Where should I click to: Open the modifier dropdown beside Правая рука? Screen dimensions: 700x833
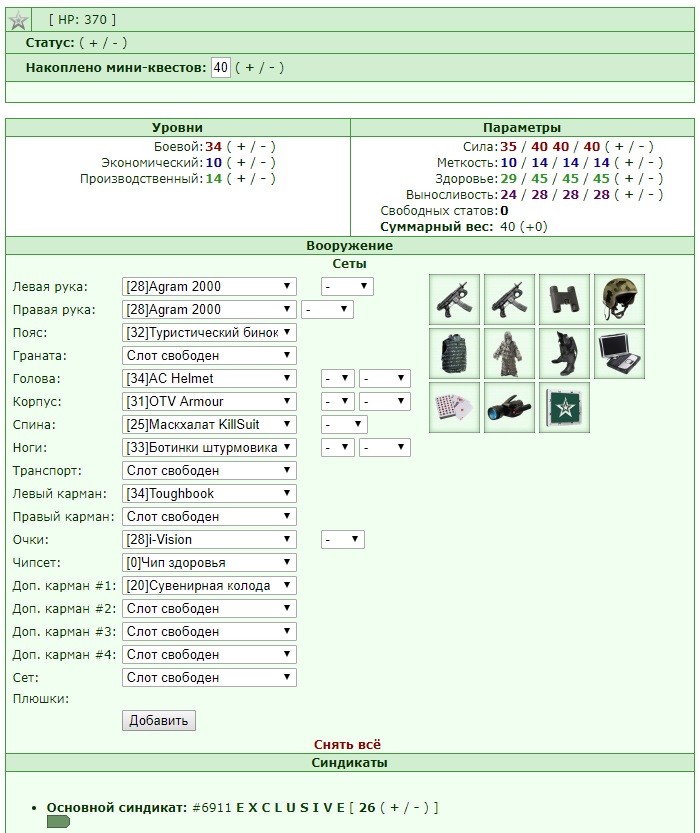pyautogui.click(x=327, y=309)
